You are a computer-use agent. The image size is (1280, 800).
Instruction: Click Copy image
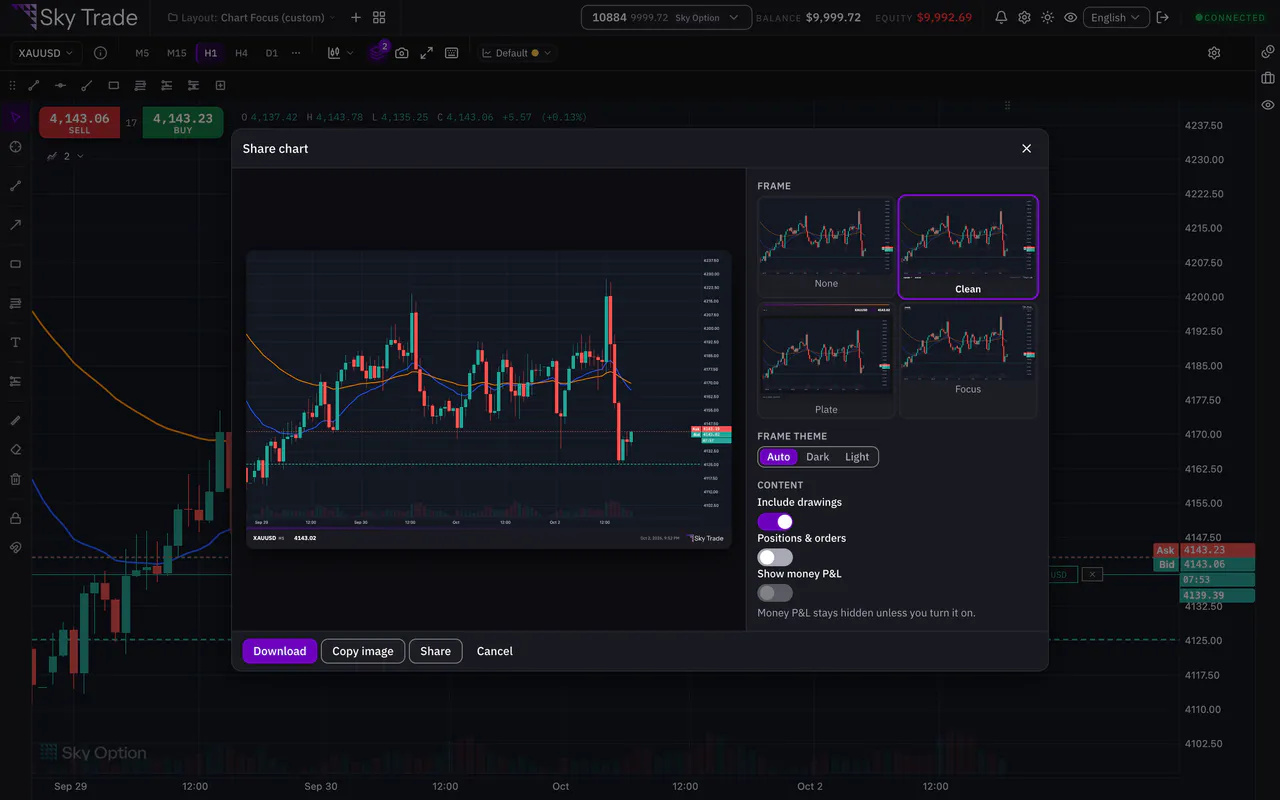(363, 651)
